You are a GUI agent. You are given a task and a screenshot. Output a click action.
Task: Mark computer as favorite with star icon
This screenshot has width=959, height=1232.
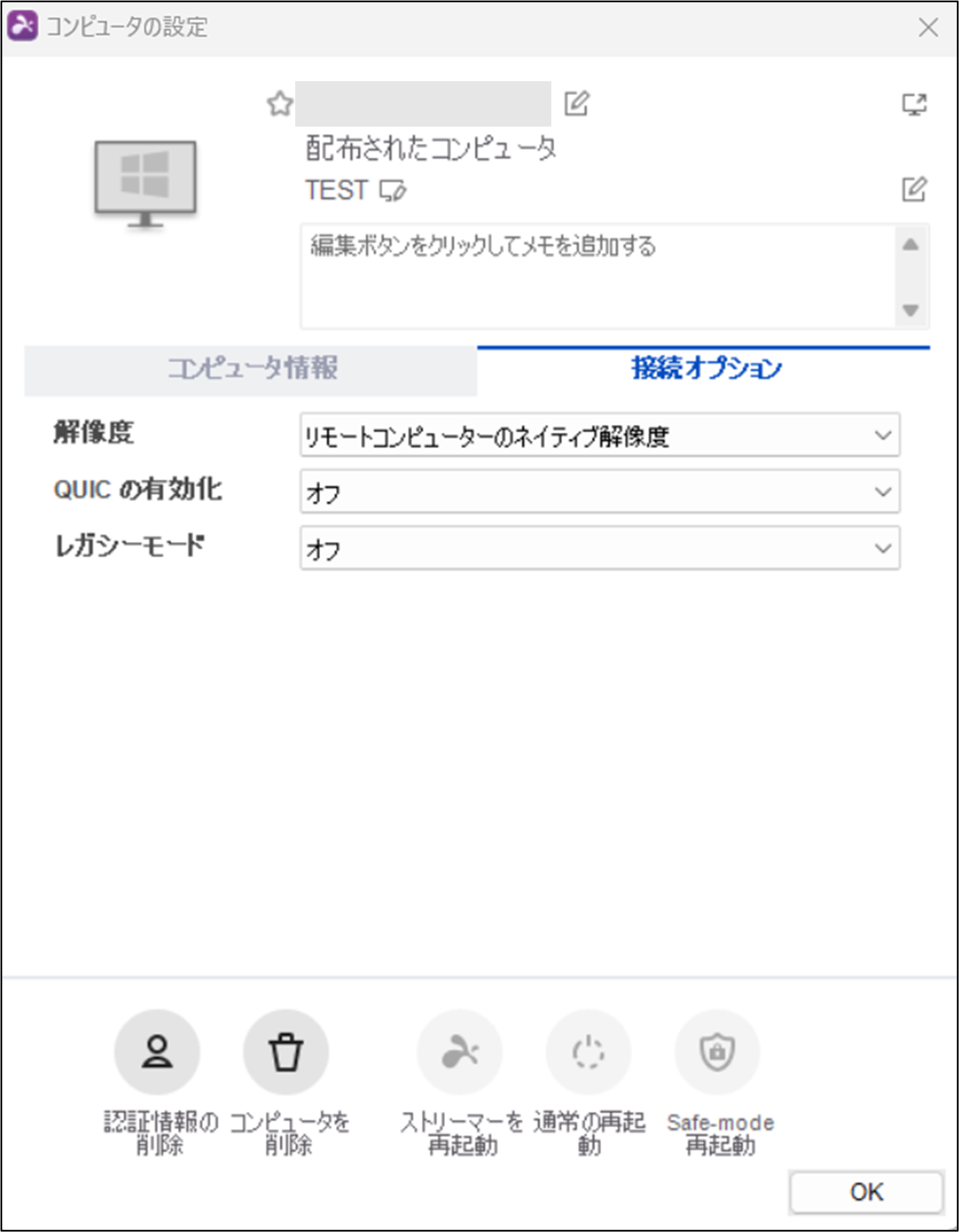click(x=280, y=104)
